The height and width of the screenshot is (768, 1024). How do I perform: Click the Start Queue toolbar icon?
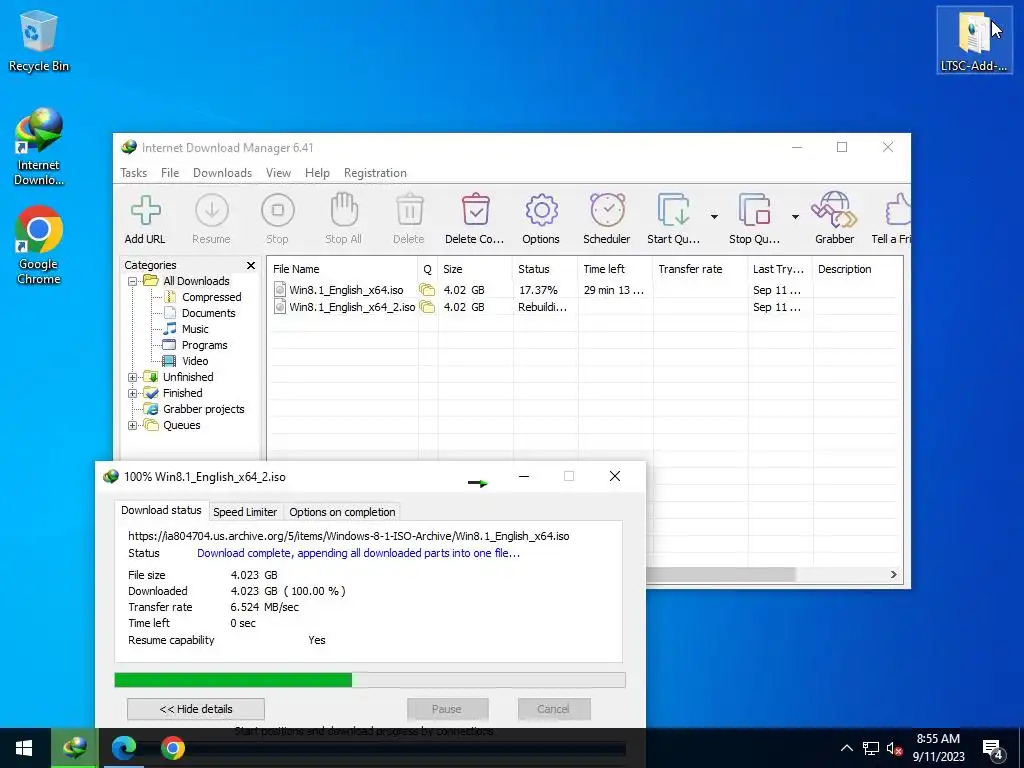pos(673,210)
